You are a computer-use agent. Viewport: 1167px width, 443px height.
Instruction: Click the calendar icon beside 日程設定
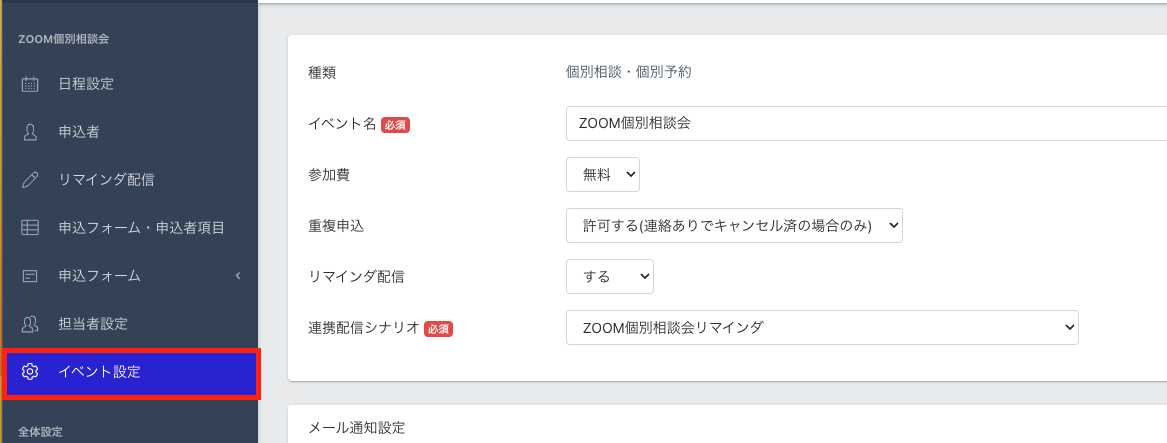[x=30, y=84]
